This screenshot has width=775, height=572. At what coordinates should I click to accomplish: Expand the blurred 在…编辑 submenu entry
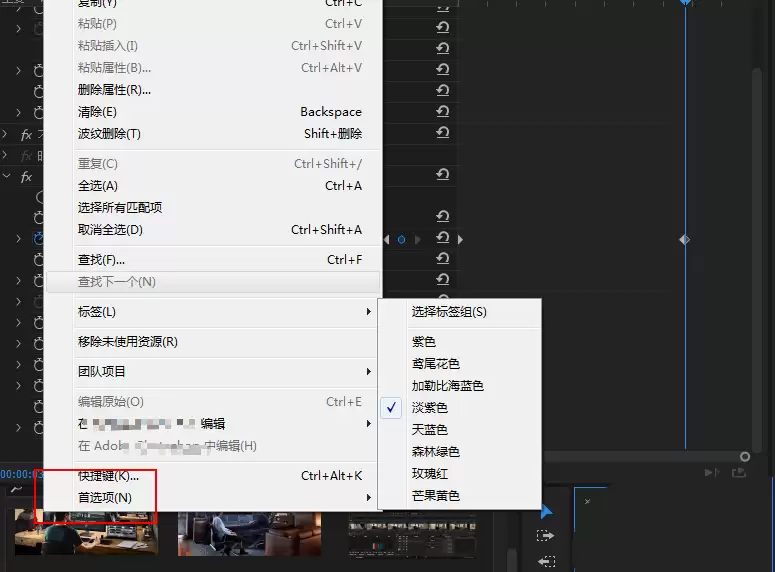(x=213, y=424)
